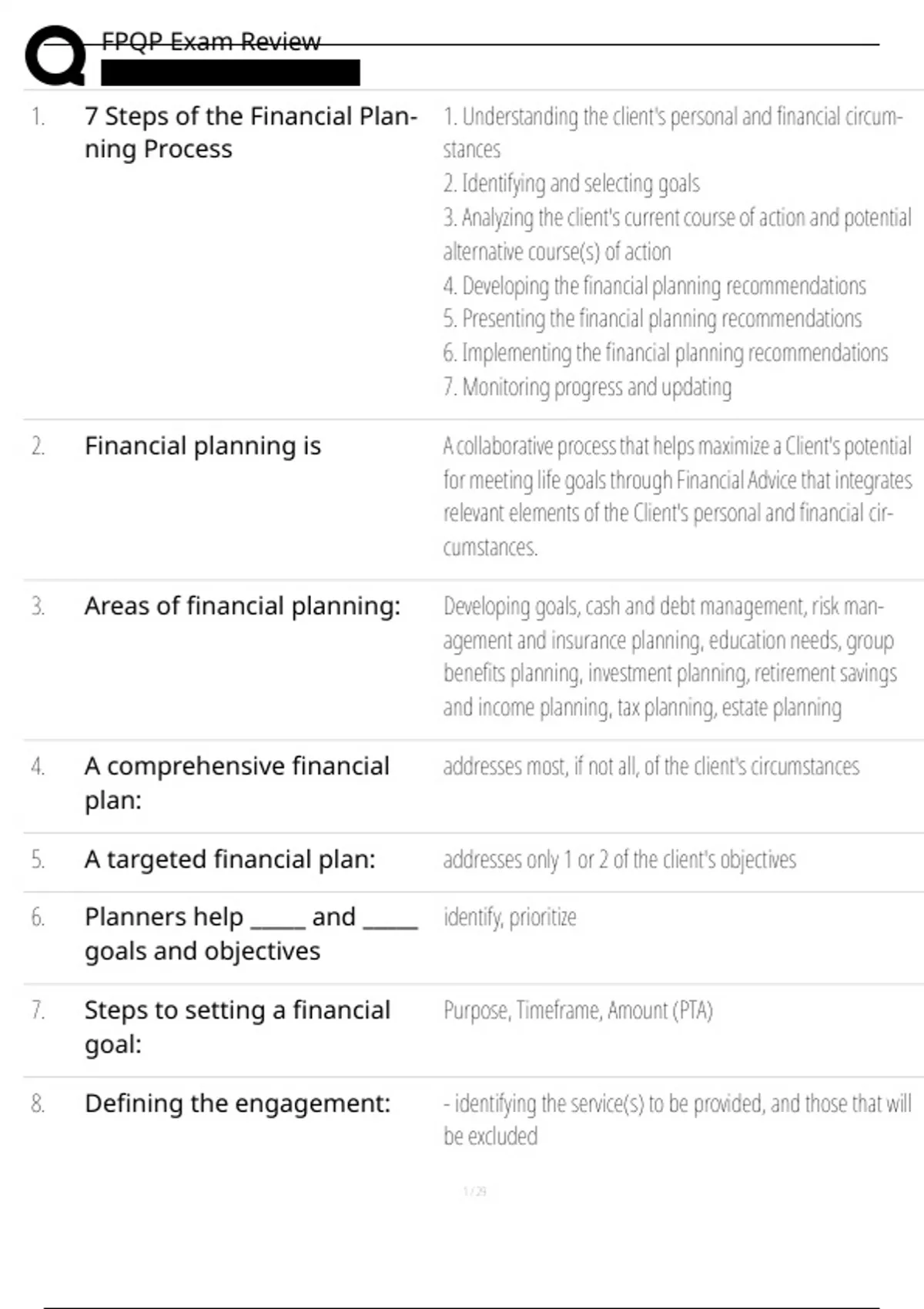The width and height of the screenshot is (924, 1309).
Task: Click the 'A collaborative process' definition text
Action: point(676,496)
